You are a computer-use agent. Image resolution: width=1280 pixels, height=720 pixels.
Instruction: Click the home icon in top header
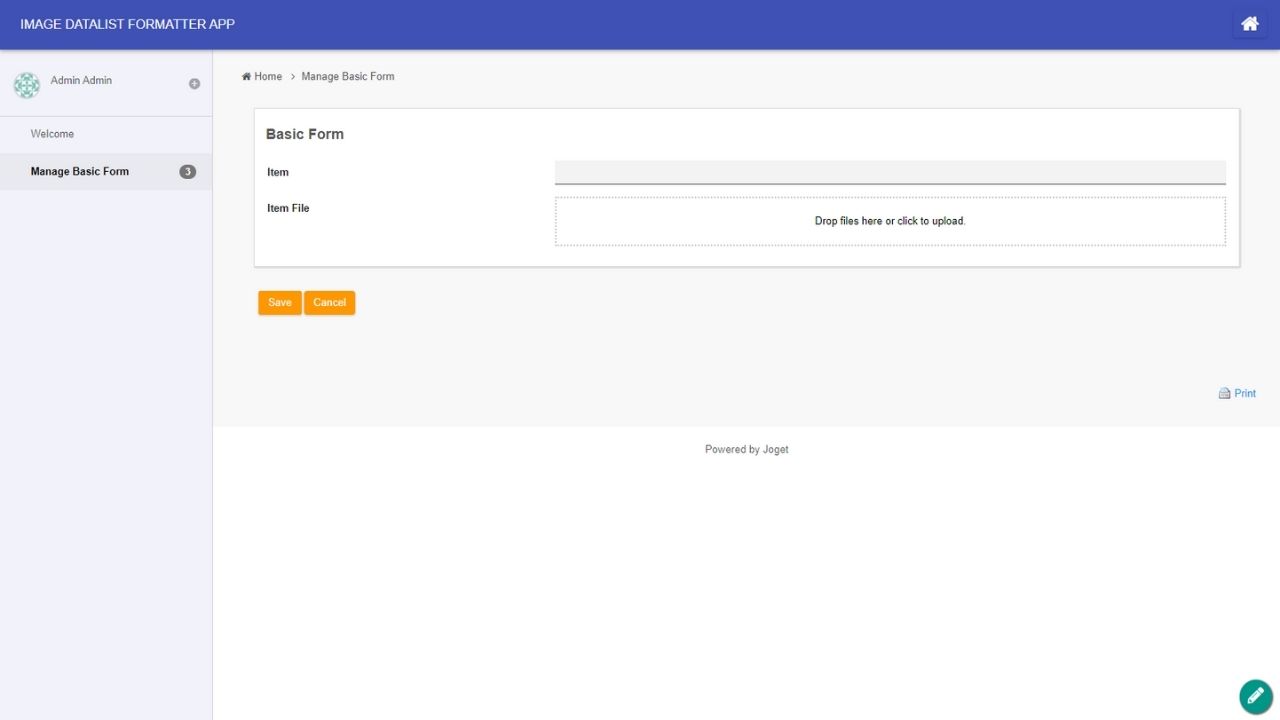(1249, 24)
